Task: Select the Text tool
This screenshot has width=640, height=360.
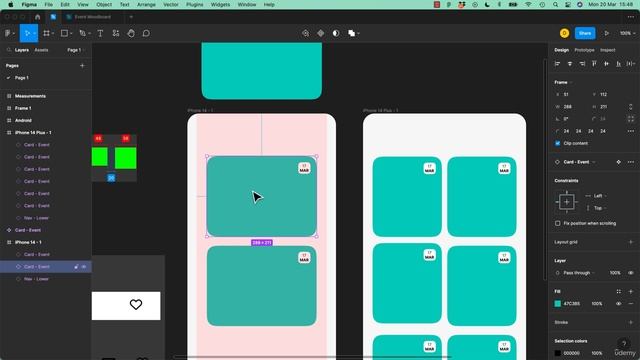Action: pos(100,33)
